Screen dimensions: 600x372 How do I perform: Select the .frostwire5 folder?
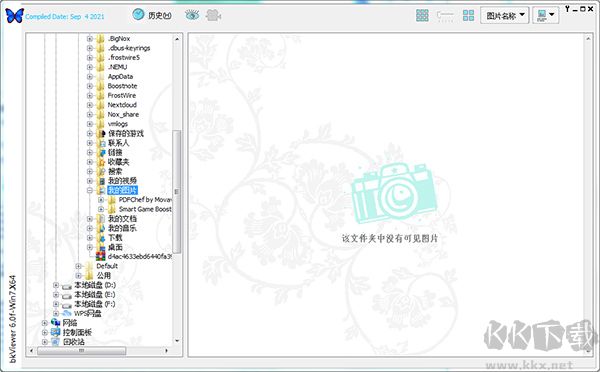[x=124, y=57]
